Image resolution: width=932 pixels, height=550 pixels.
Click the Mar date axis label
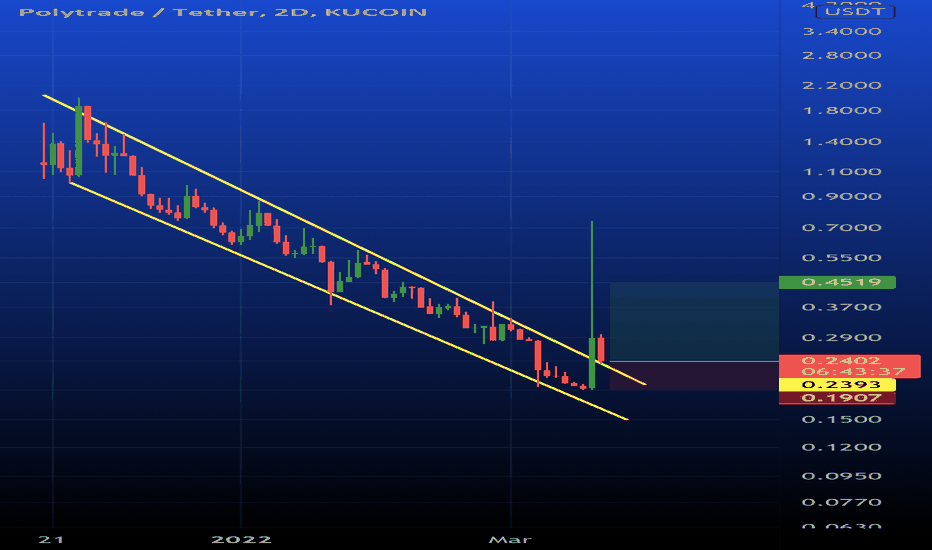coord(510,540)
